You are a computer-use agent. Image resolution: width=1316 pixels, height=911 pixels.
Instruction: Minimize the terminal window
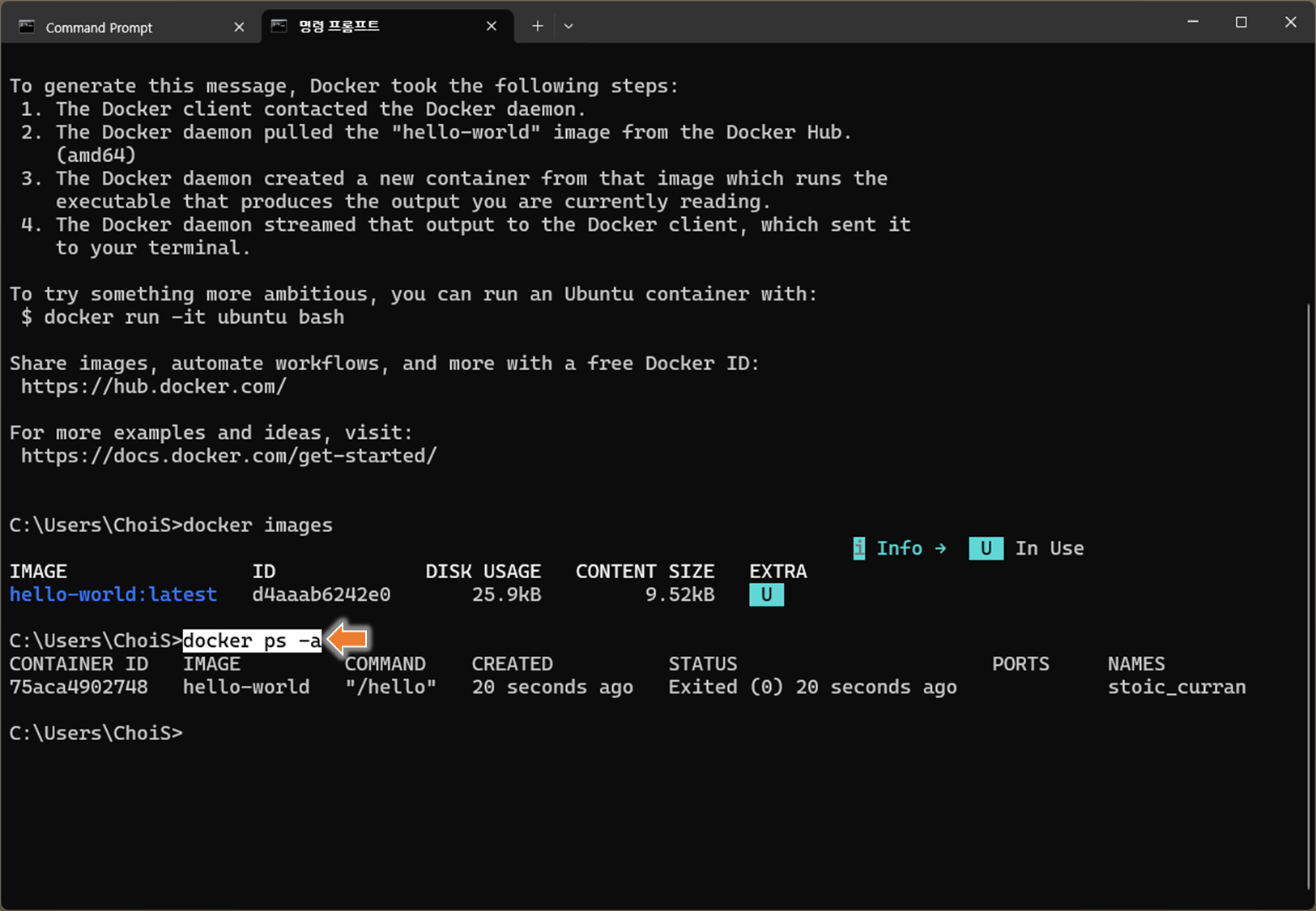pyautogui.click(x=1193, y=22)
